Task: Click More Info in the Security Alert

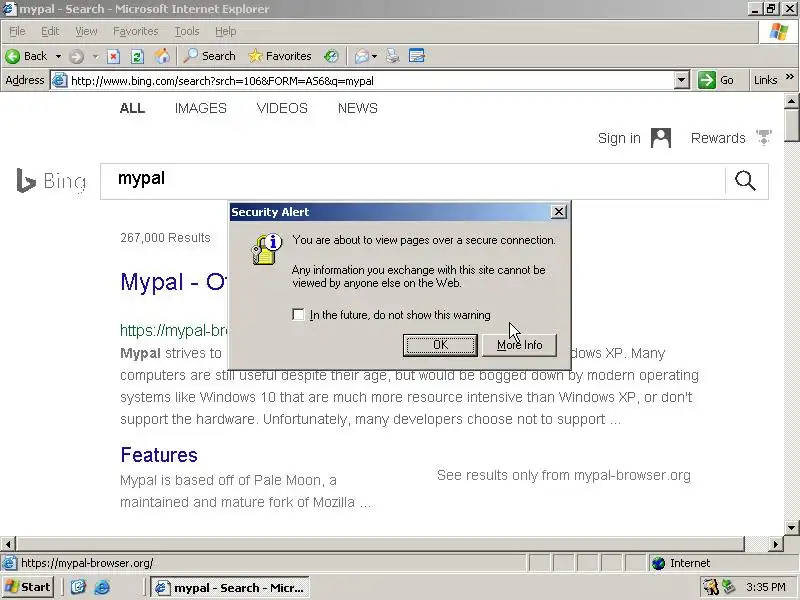Action: tap(519, 345)
